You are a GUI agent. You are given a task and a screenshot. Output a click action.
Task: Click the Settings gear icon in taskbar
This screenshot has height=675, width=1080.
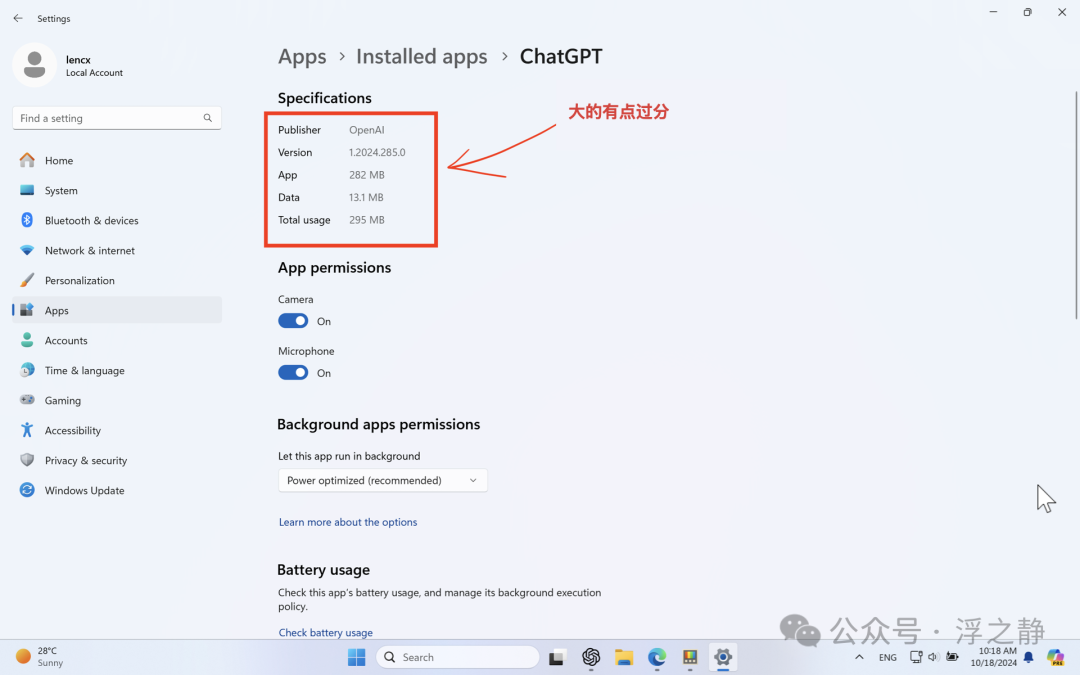coord(723,657)
